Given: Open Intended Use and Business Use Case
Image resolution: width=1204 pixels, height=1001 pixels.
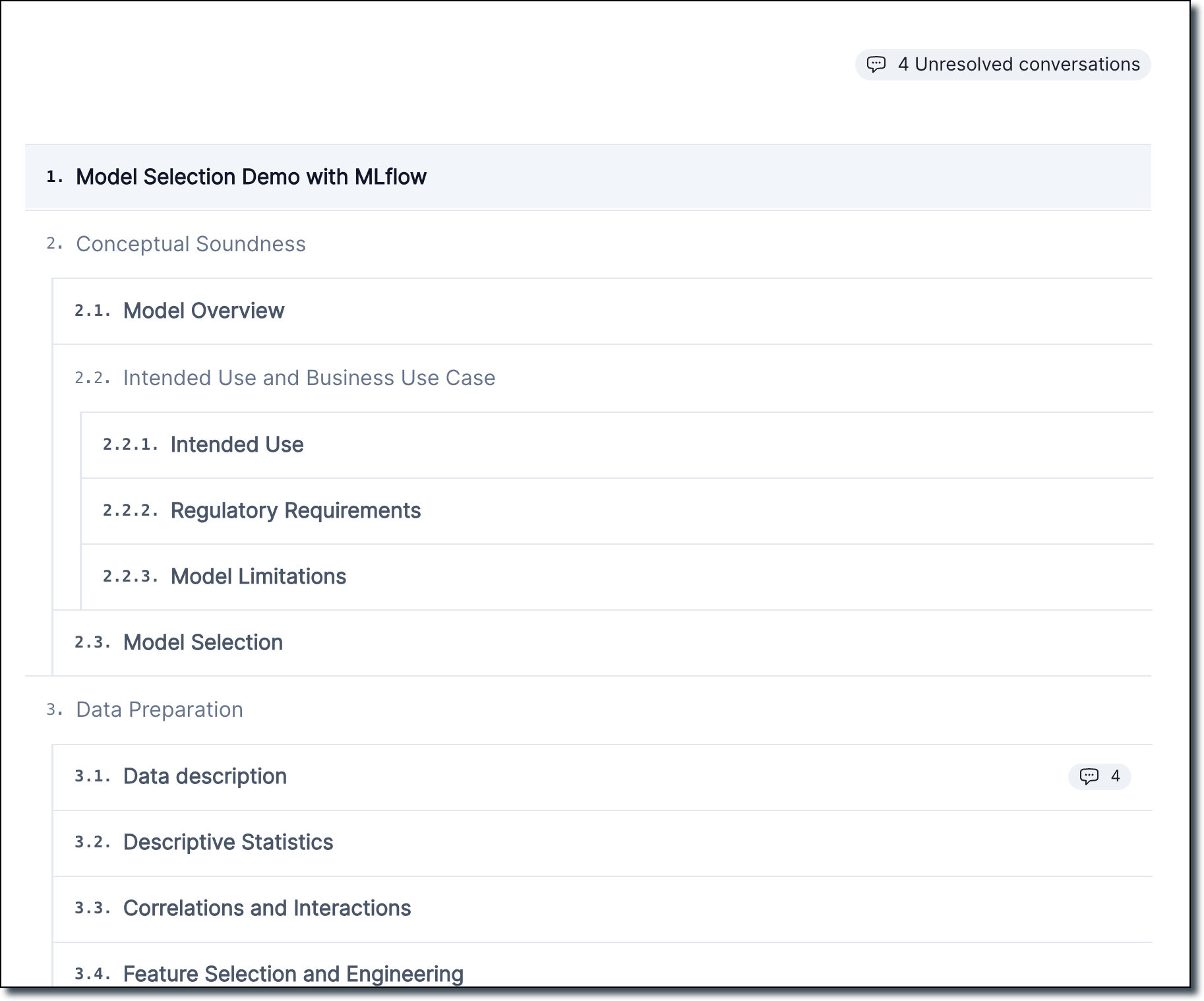Looking at the screenshot, I should [309, 378].
